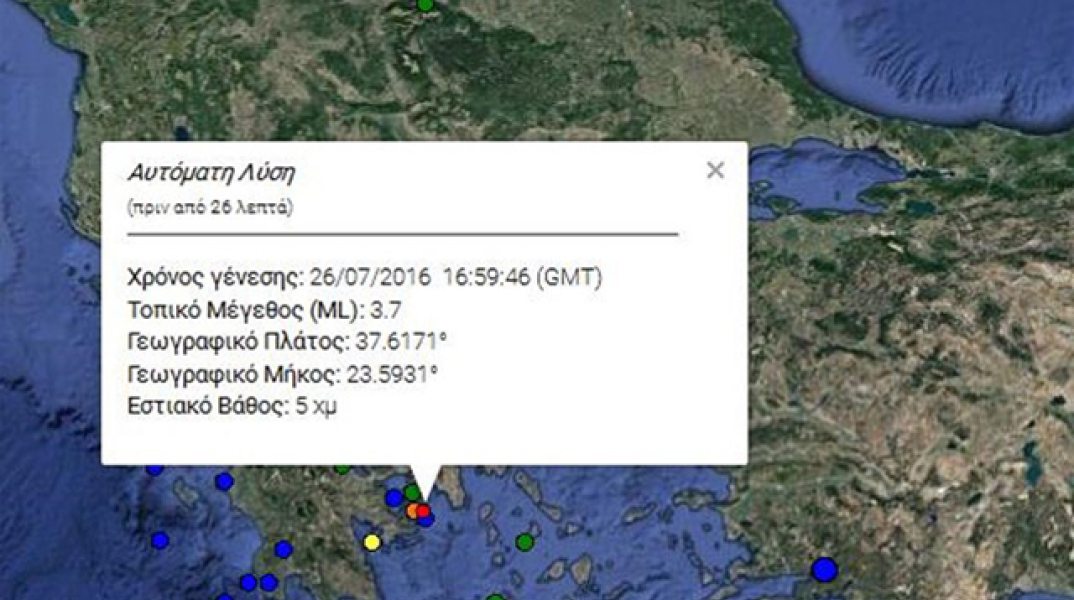Screen dimensions: 1074x600
Task: Click the 'Τοπικό Μέγεθος (ML): 3.7' line
Action: (x=264, y=310)
